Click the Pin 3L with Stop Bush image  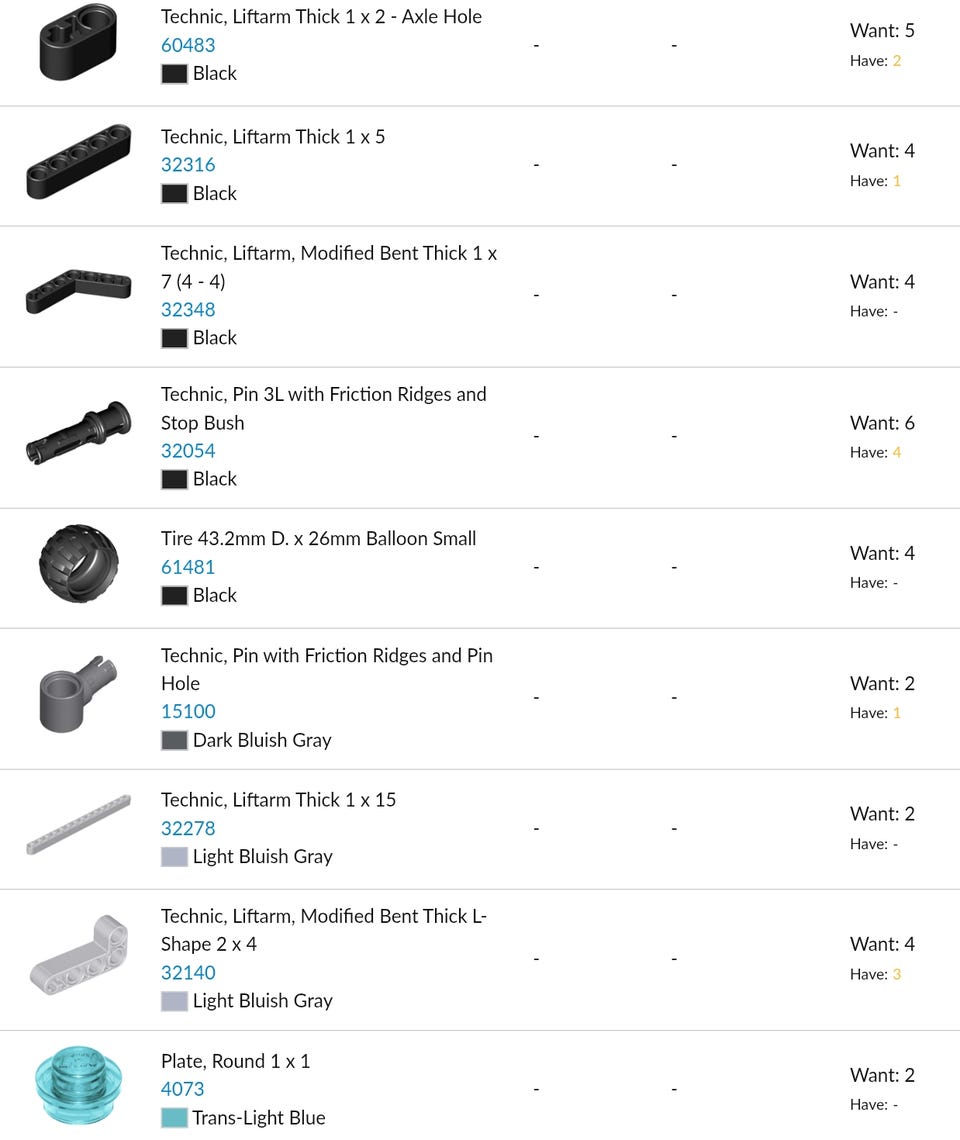(78, 435)
